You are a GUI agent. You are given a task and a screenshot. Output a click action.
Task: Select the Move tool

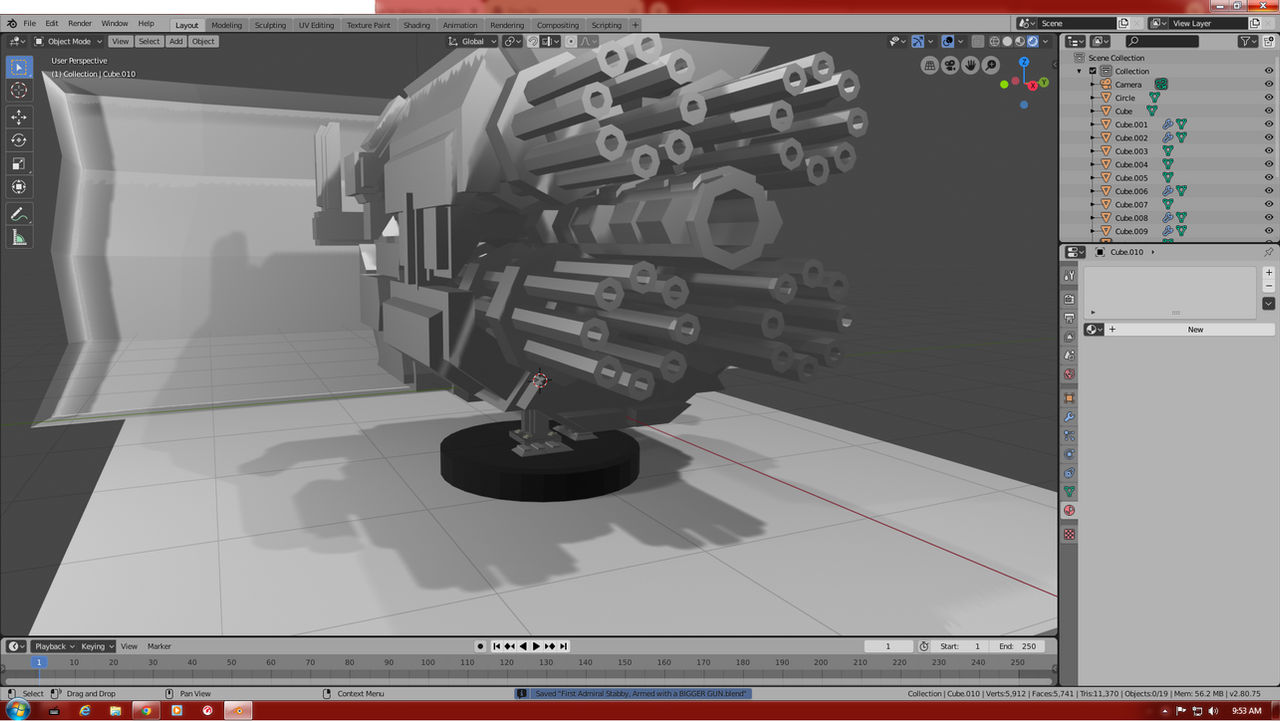19,117
